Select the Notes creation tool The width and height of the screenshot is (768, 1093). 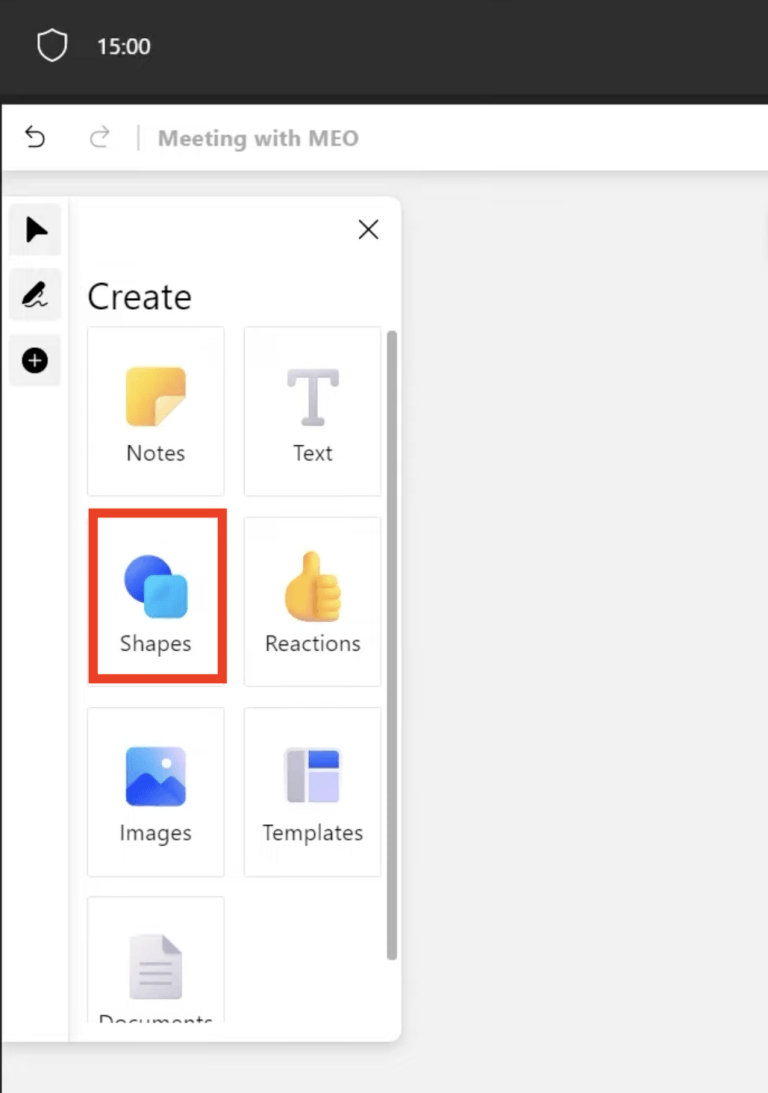155,410
